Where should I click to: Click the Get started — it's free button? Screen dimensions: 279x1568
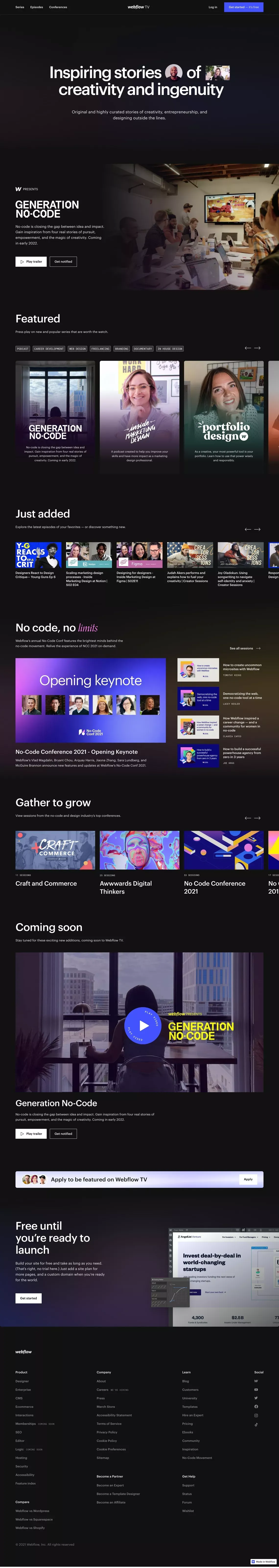[244, 7]
